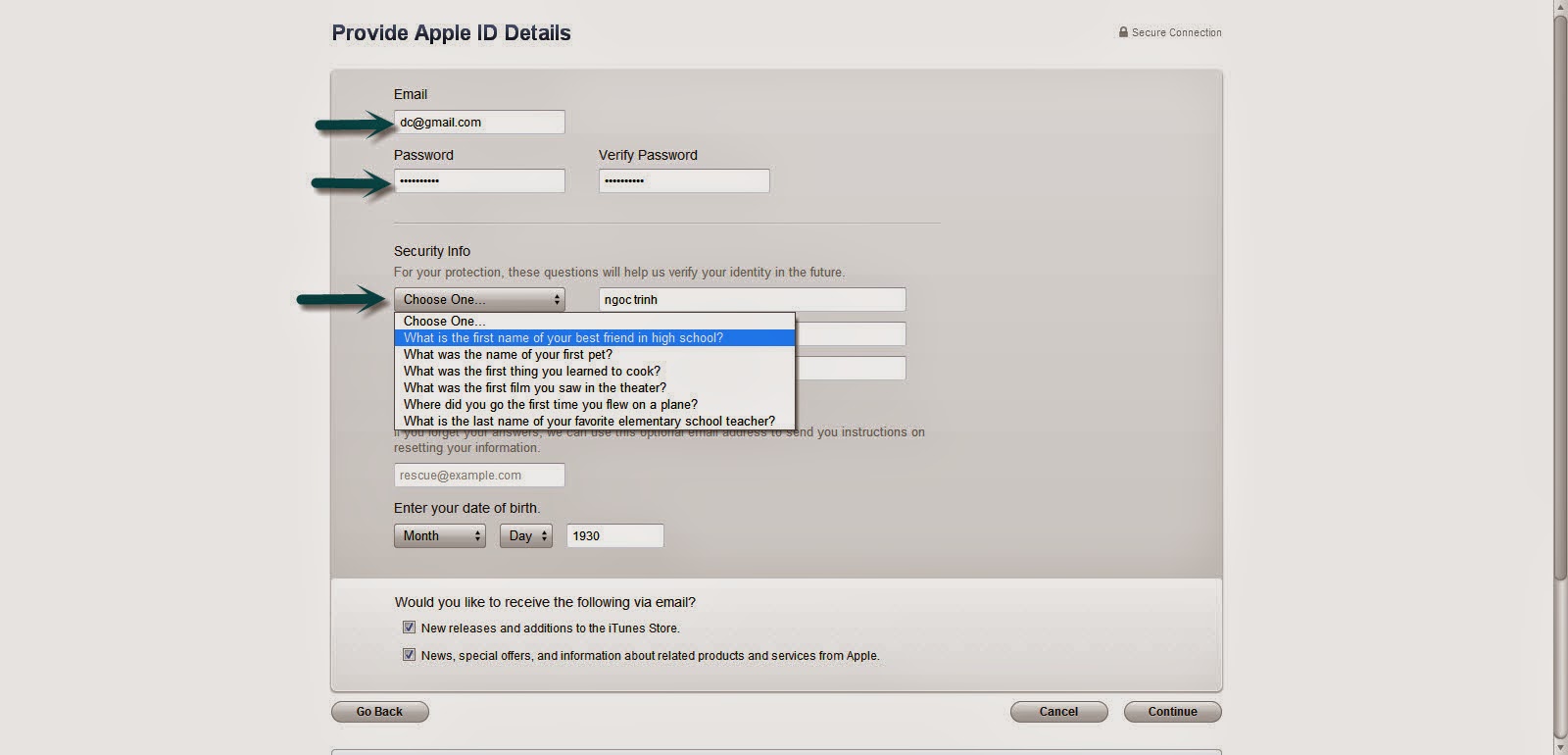Select first film in the theater question

tap(594, 388)
